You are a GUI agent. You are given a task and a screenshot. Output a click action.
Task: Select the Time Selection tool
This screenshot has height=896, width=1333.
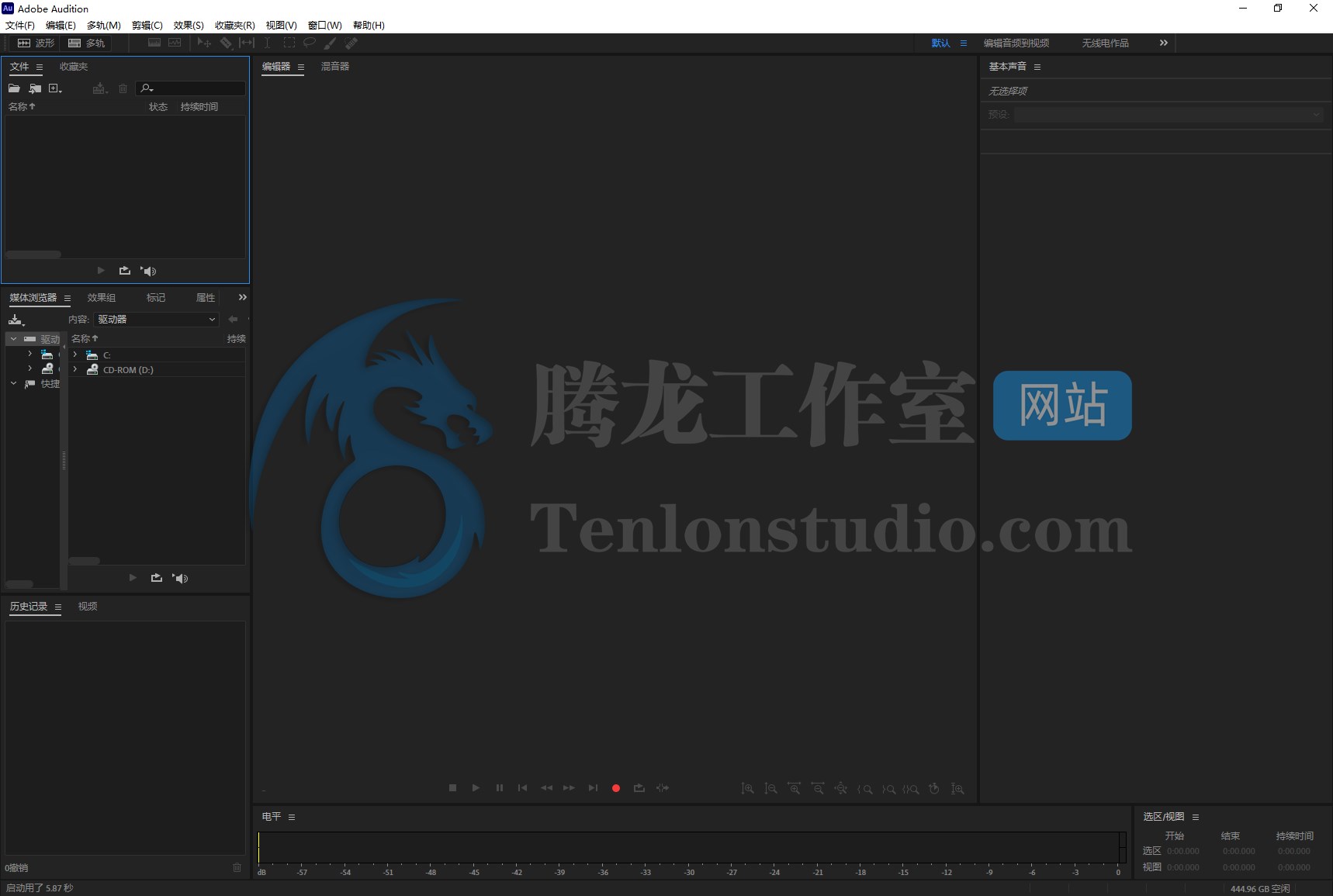point(268,43)
